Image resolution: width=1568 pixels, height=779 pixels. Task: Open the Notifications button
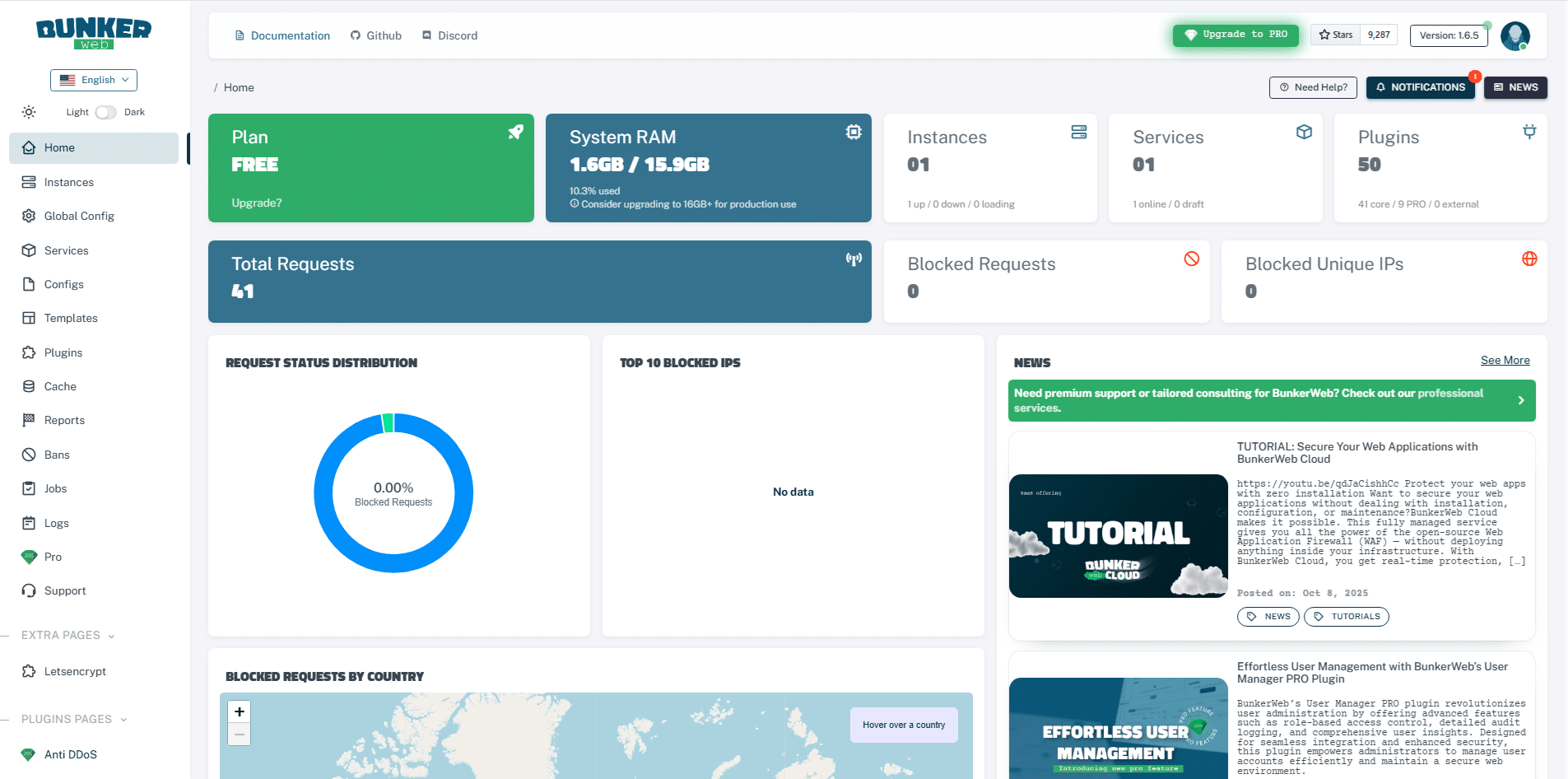[x=1421, y=87]
